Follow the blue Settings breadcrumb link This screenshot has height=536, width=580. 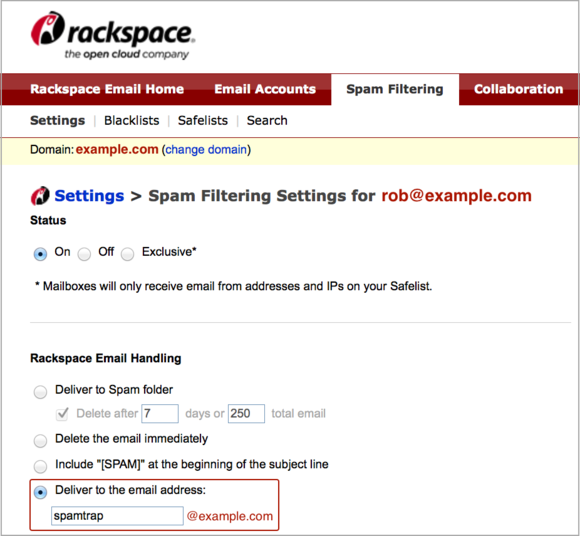(x=89, y=196)
